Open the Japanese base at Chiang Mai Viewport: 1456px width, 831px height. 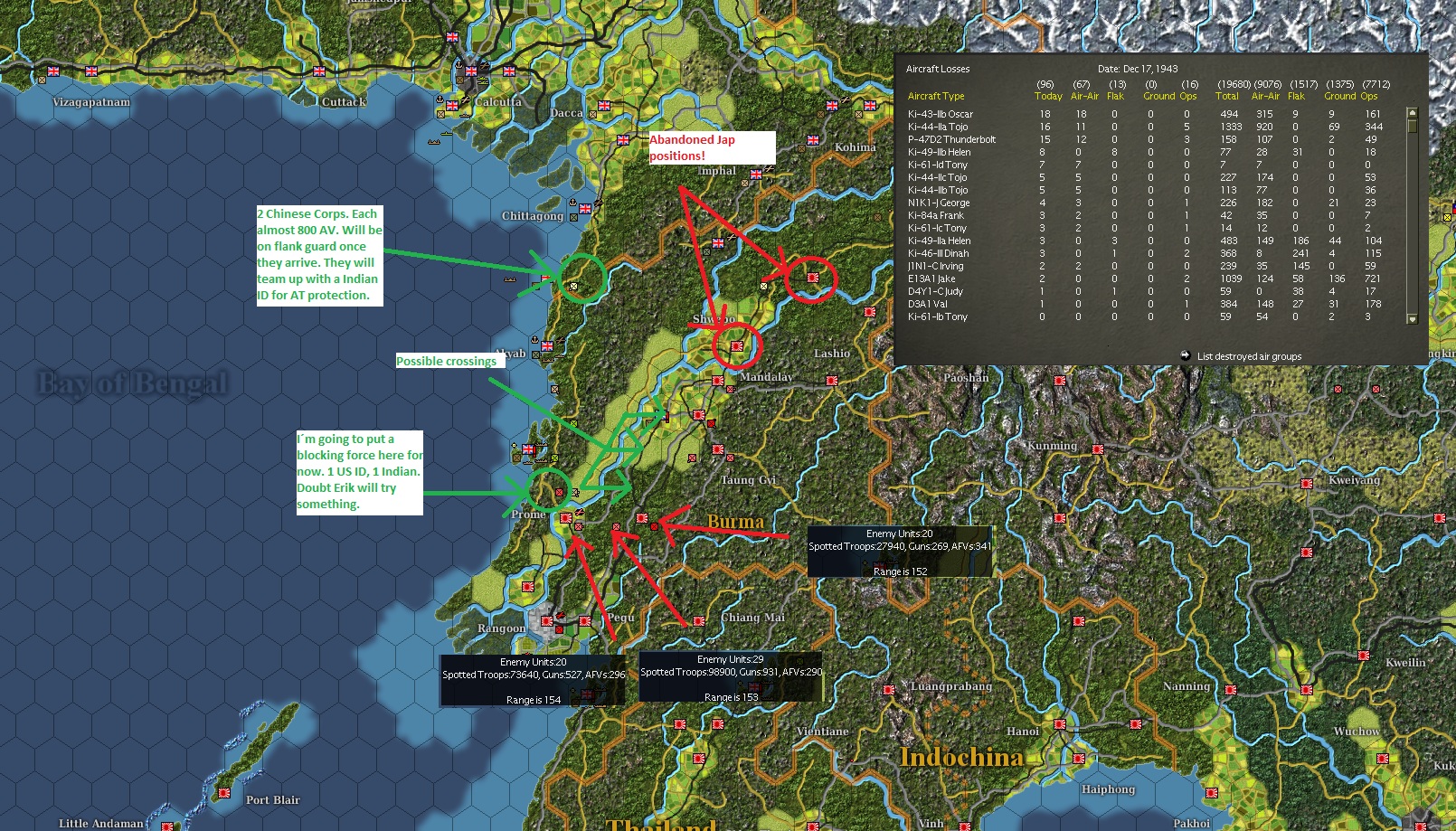698,621
